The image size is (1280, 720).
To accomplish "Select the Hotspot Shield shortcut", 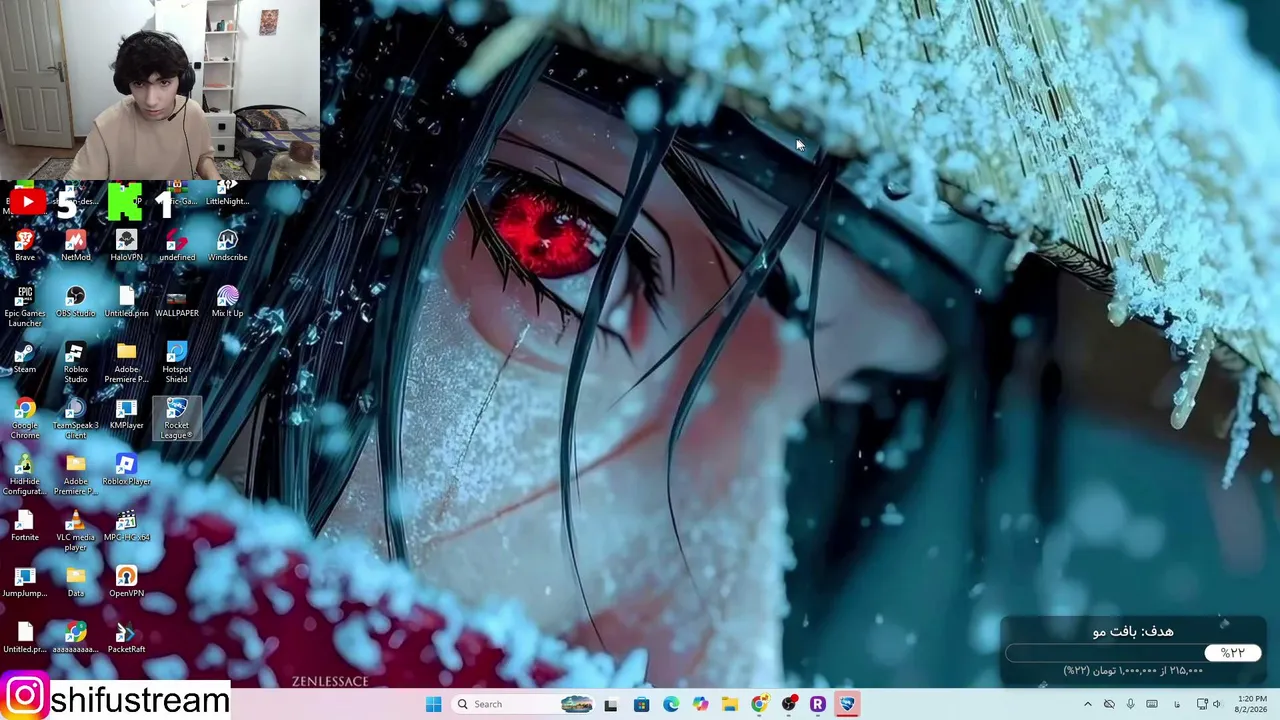I will tap(177, 363).
